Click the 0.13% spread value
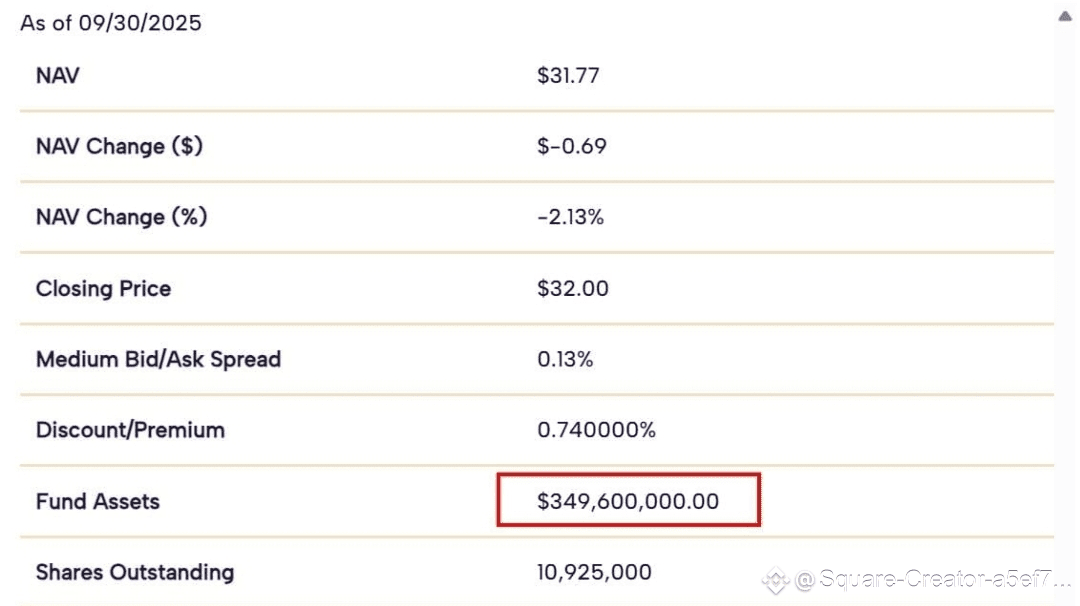1080x606 pixels. 565,359
